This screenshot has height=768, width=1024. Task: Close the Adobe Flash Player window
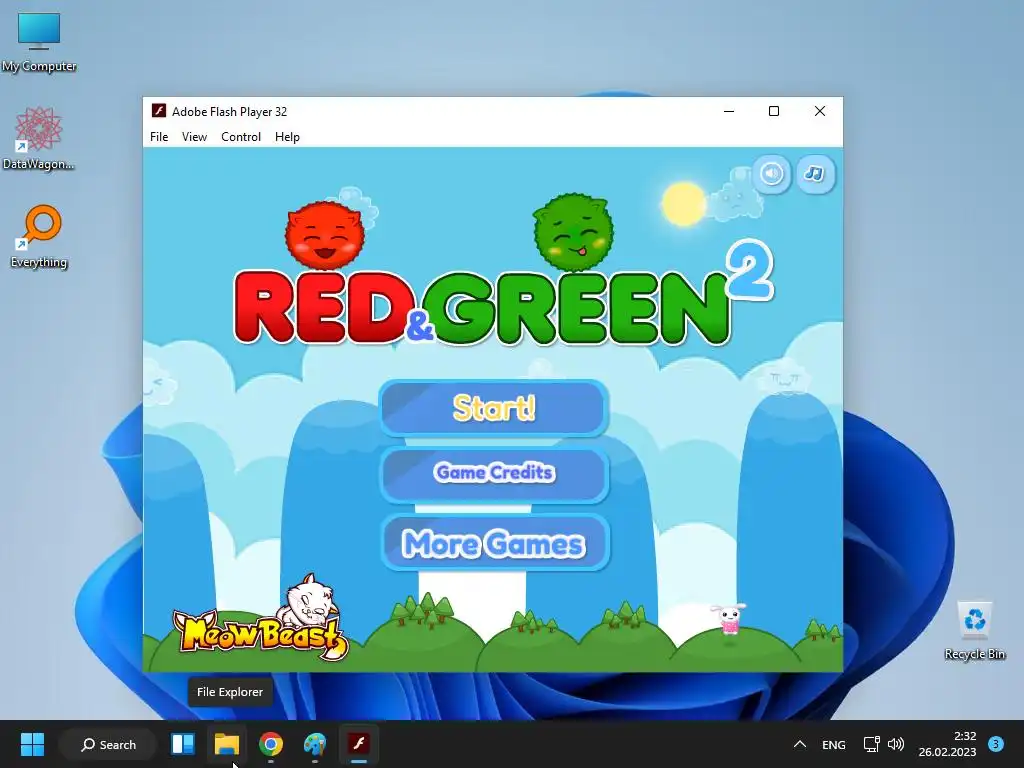pos(820,111)
